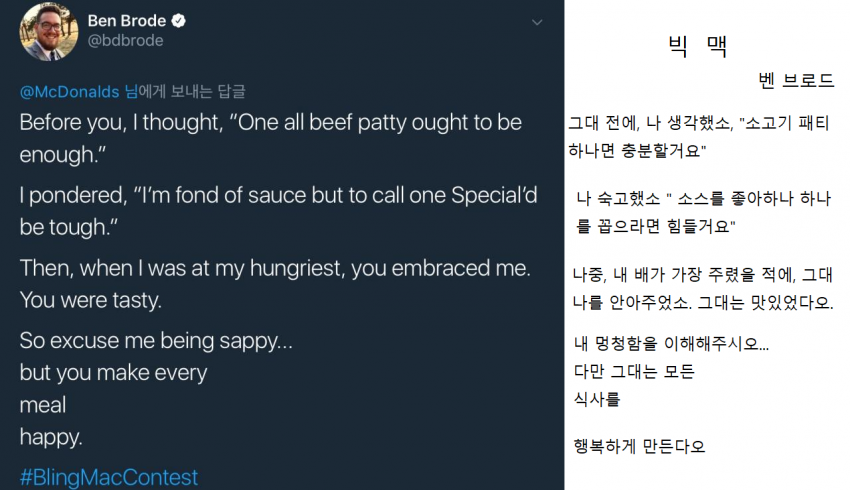Viewport: 850px width, 490px height.
Task: Open the tweet options chevron menu
Action: pos(537,22)
